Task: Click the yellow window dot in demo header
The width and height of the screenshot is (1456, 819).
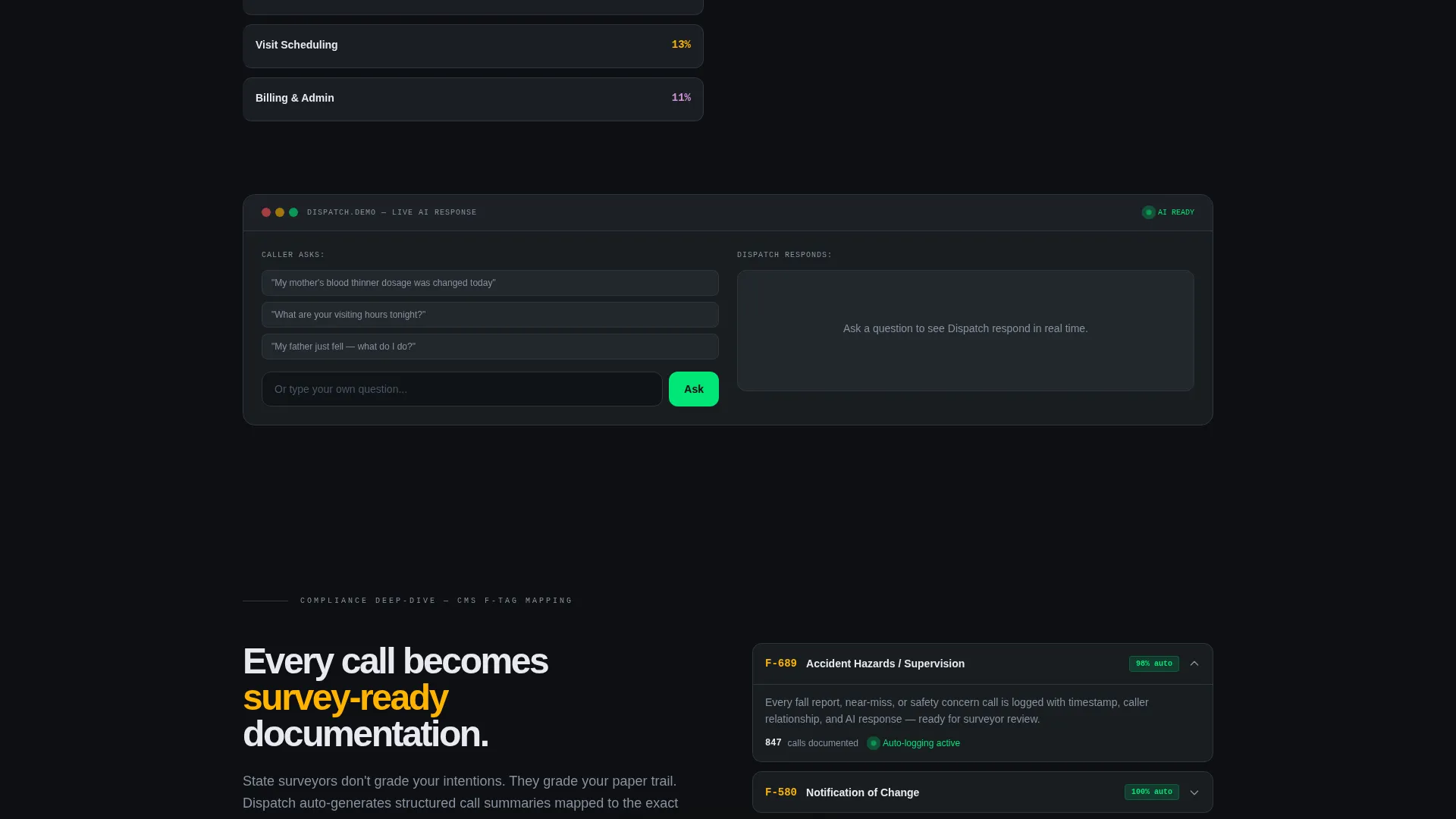Action: click(280, 212)
